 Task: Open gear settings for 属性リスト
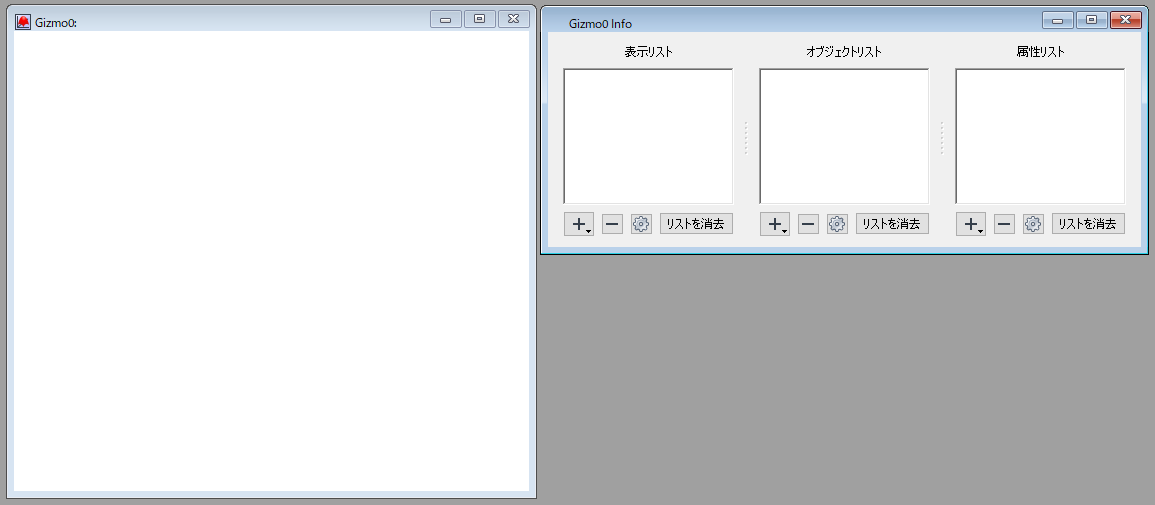coord(1033,224)
